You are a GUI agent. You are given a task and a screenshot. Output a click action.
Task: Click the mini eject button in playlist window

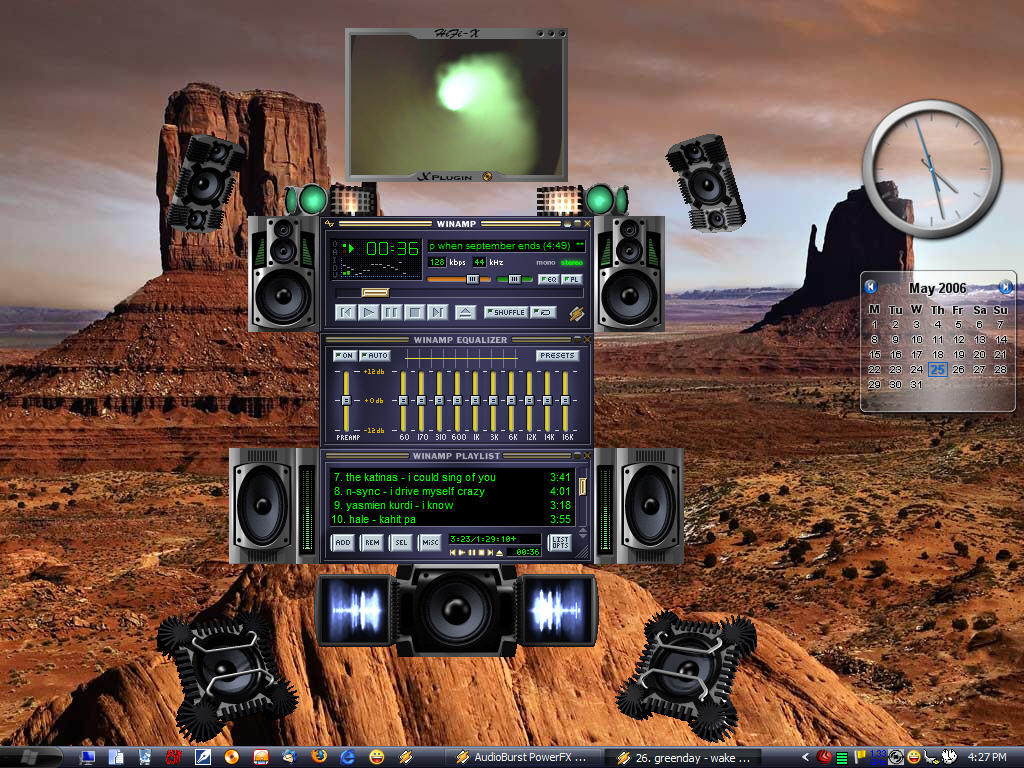[500, 552]
